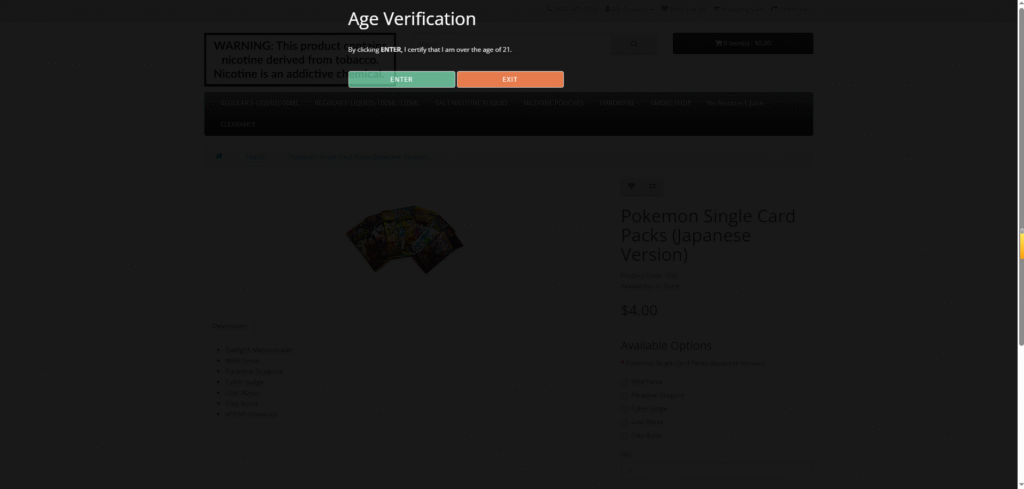This screenshot has width=1024, height=489.
Task: Select the Clay Burst option
Action: 624,435
